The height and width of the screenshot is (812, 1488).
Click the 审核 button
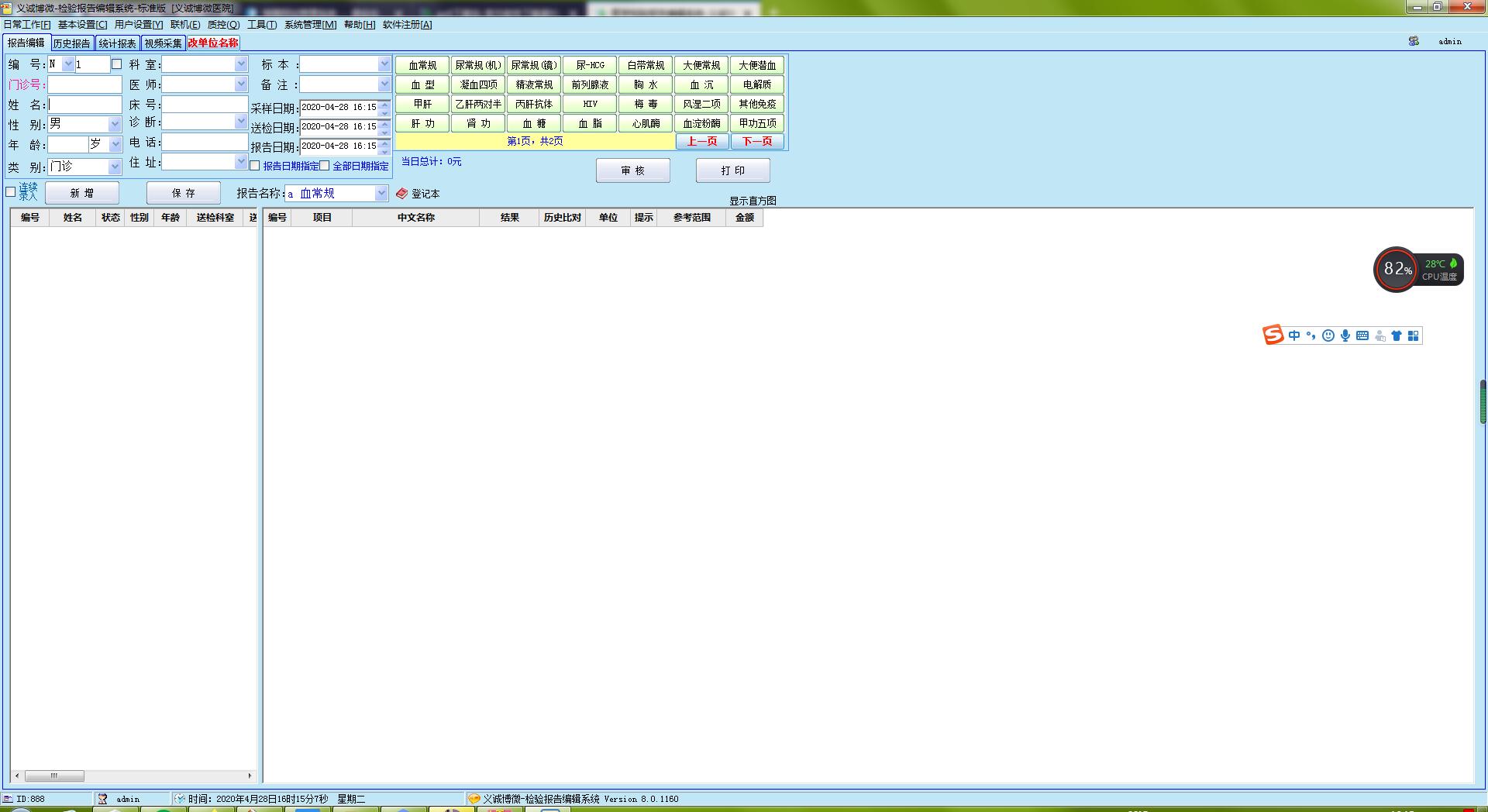(633, 170)
